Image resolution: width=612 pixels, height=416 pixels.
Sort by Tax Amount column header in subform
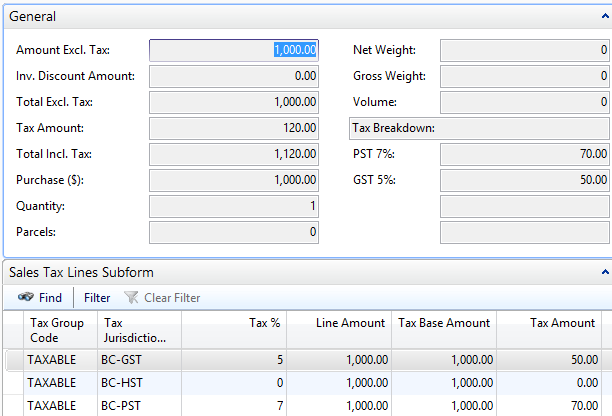[549, 330]
